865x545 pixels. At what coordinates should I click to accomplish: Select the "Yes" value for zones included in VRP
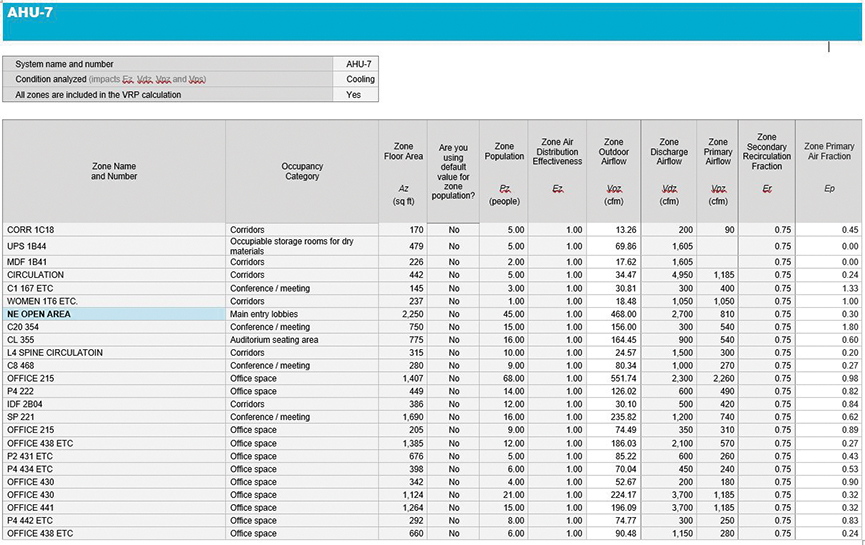355,95
